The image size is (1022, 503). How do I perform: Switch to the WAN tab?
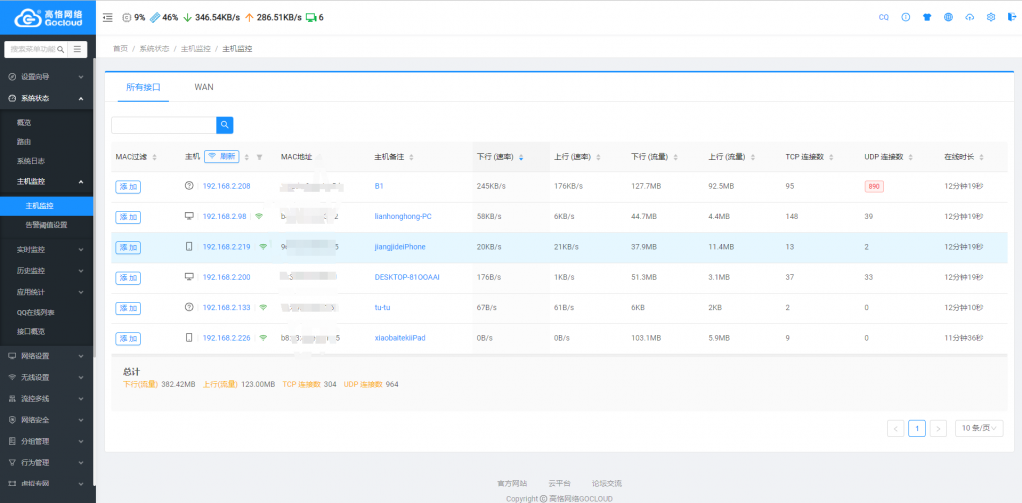(x=204, y=87)
